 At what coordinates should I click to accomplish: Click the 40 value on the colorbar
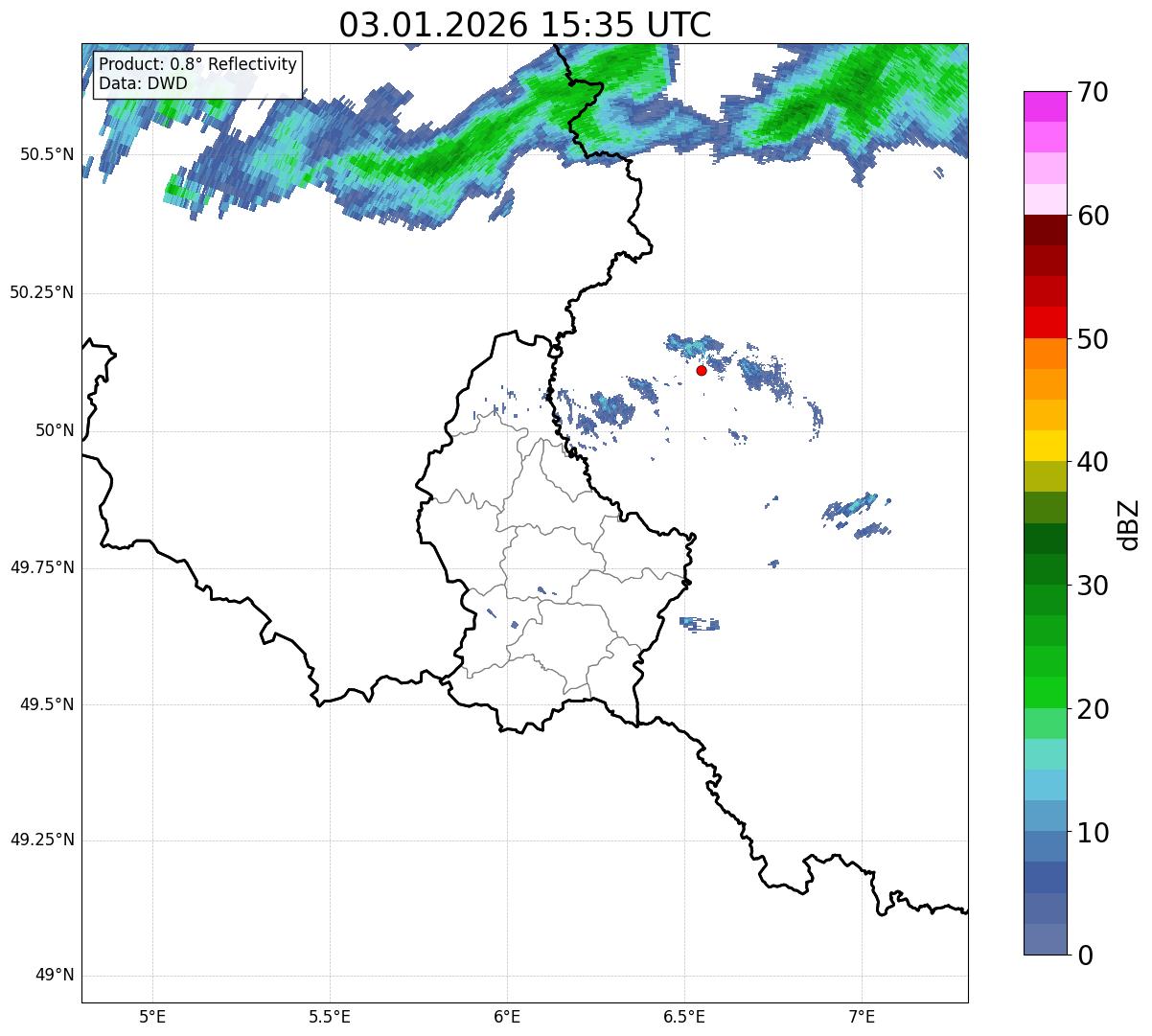pos(1093,462)
